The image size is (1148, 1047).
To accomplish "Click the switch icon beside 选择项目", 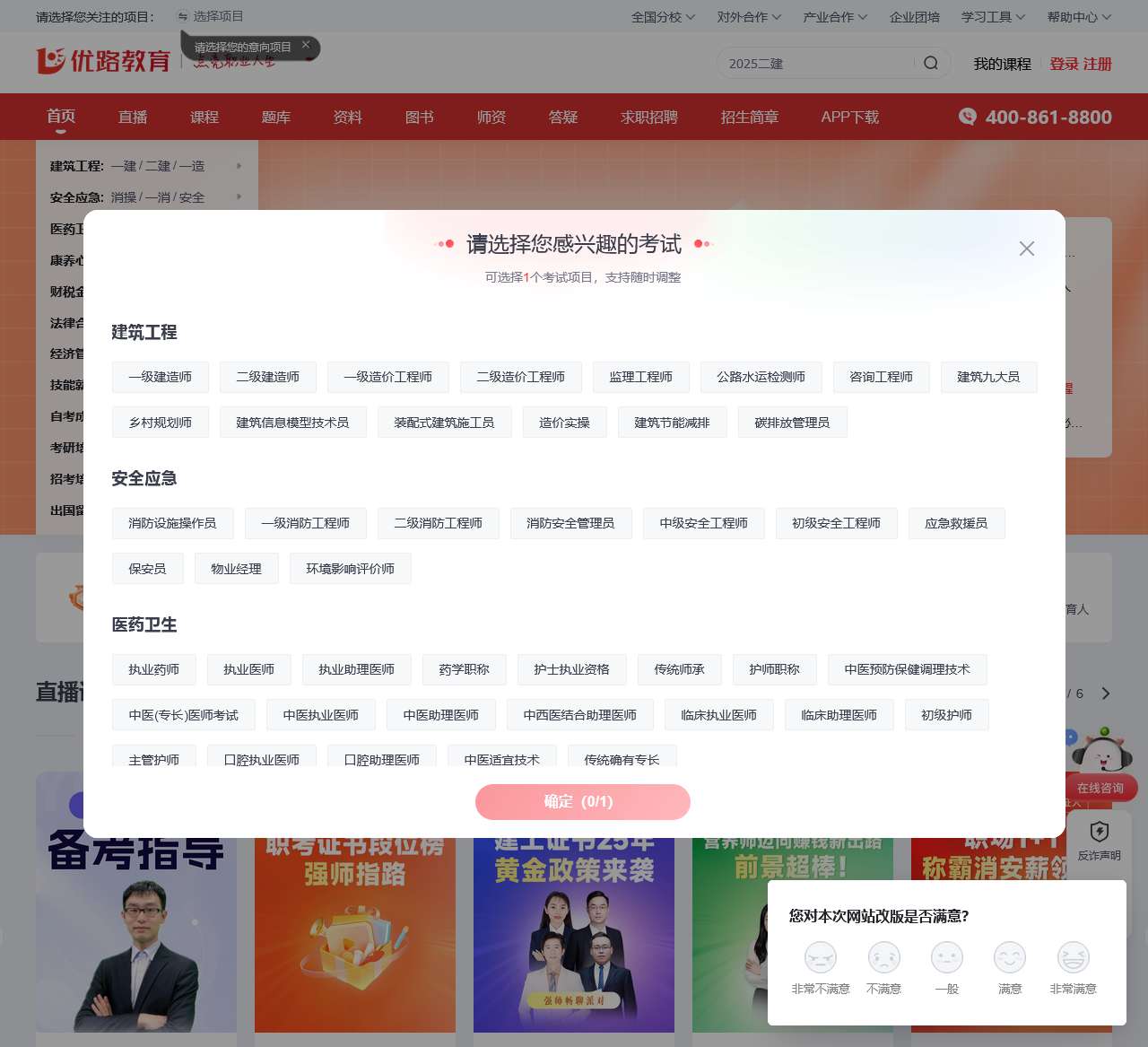I will click(x=183, y=16).
